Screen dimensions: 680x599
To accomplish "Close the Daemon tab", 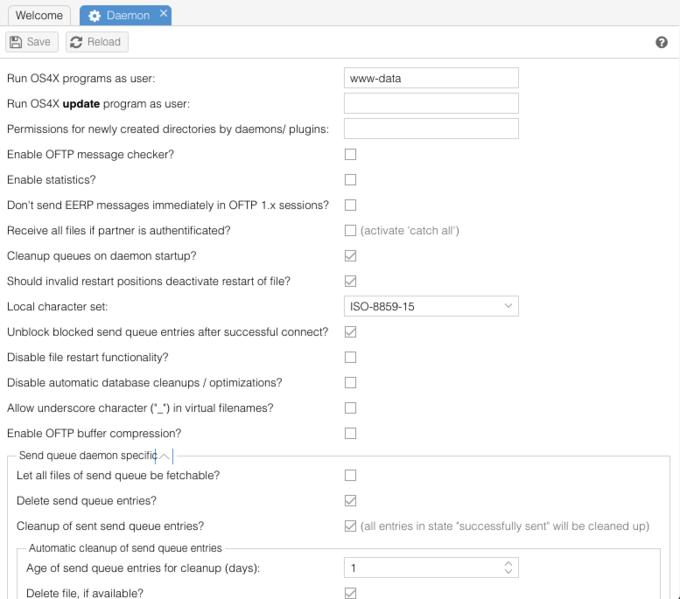I will tap(163, 14).
